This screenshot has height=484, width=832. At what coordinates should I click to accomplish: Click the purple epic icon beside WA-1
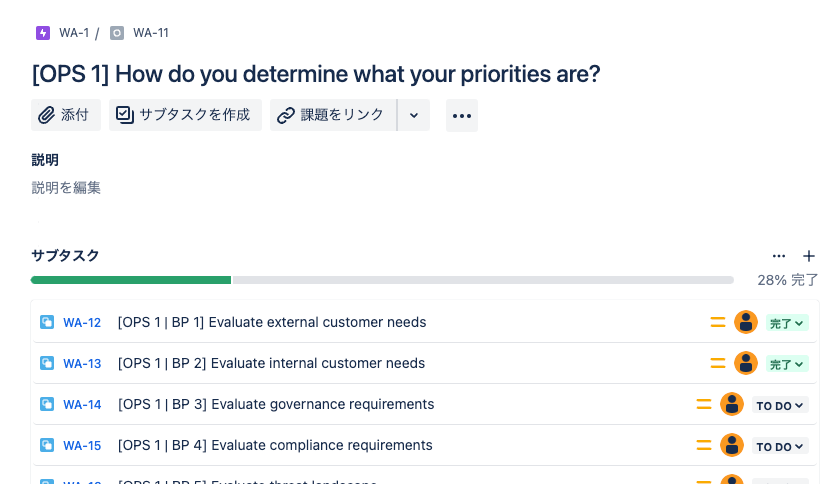(43, 33)
